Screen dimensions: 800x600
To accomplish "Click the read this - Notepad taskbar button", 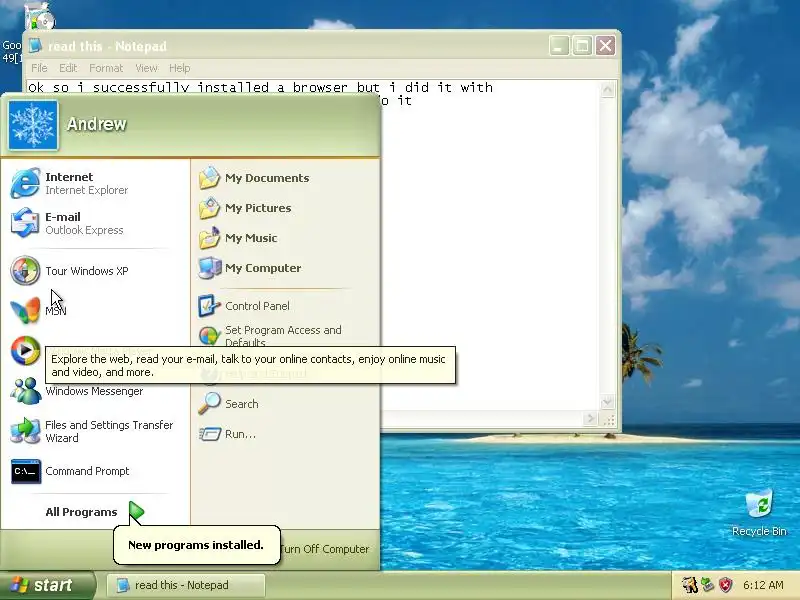I will pos(186,585).
